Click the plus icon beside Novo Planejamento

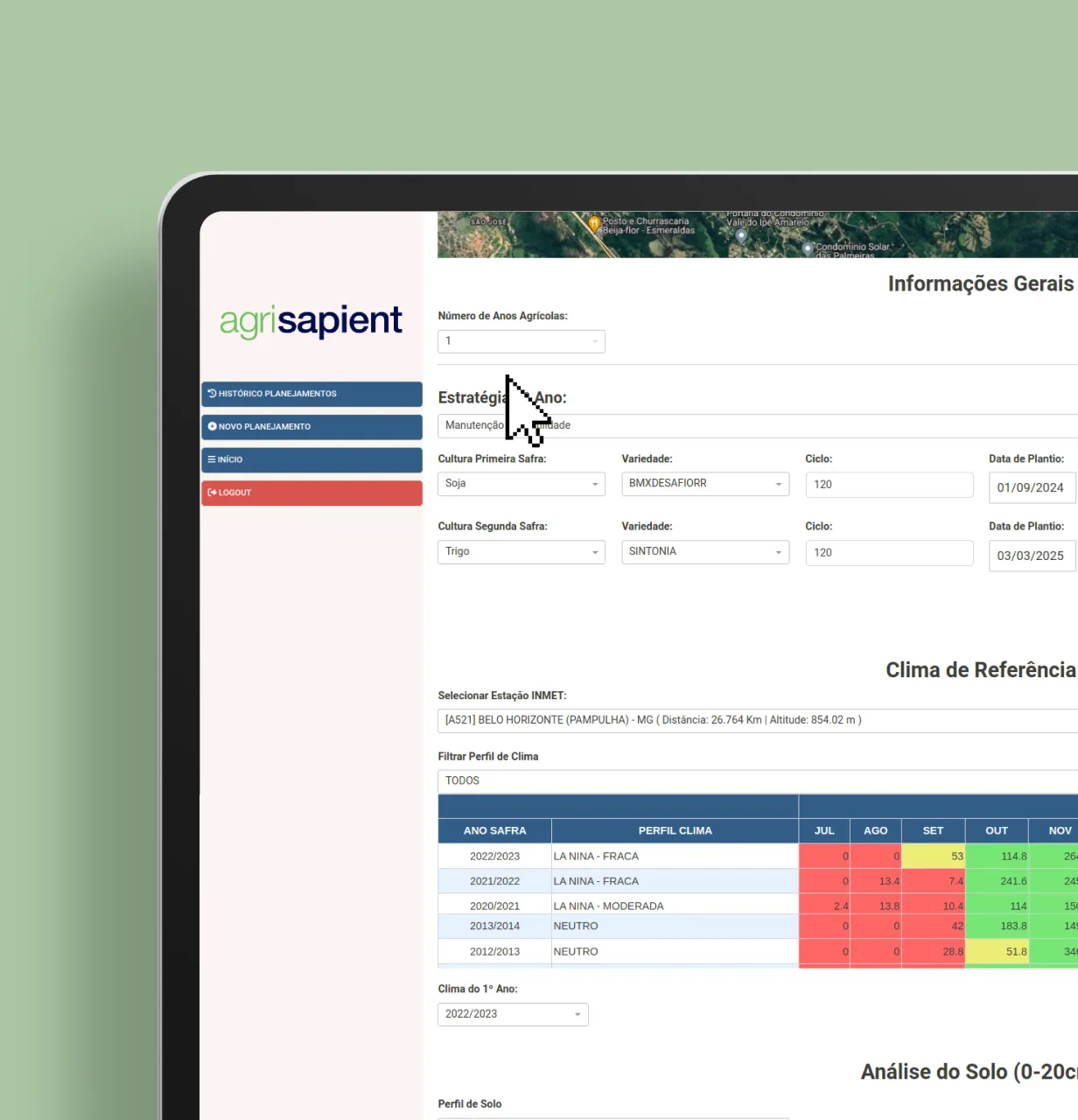pos(212,427)
